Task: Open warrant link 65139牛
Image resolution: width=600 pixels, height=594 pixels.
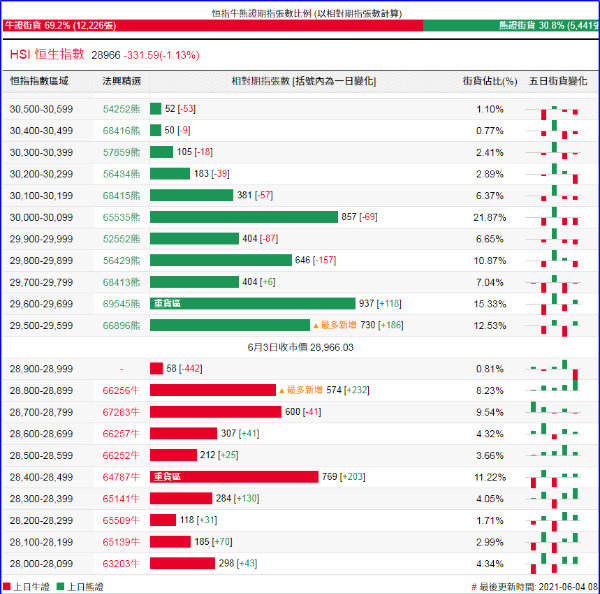Action: click(x=121, y=542)
